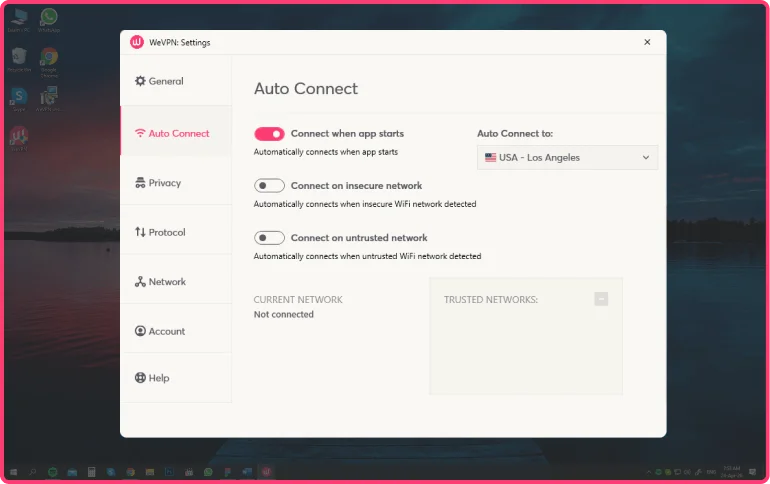The height and width of the screenshot is (484, 770).
Task: Click the Skype desktop shortcut
Action: (x=19, y=99)
